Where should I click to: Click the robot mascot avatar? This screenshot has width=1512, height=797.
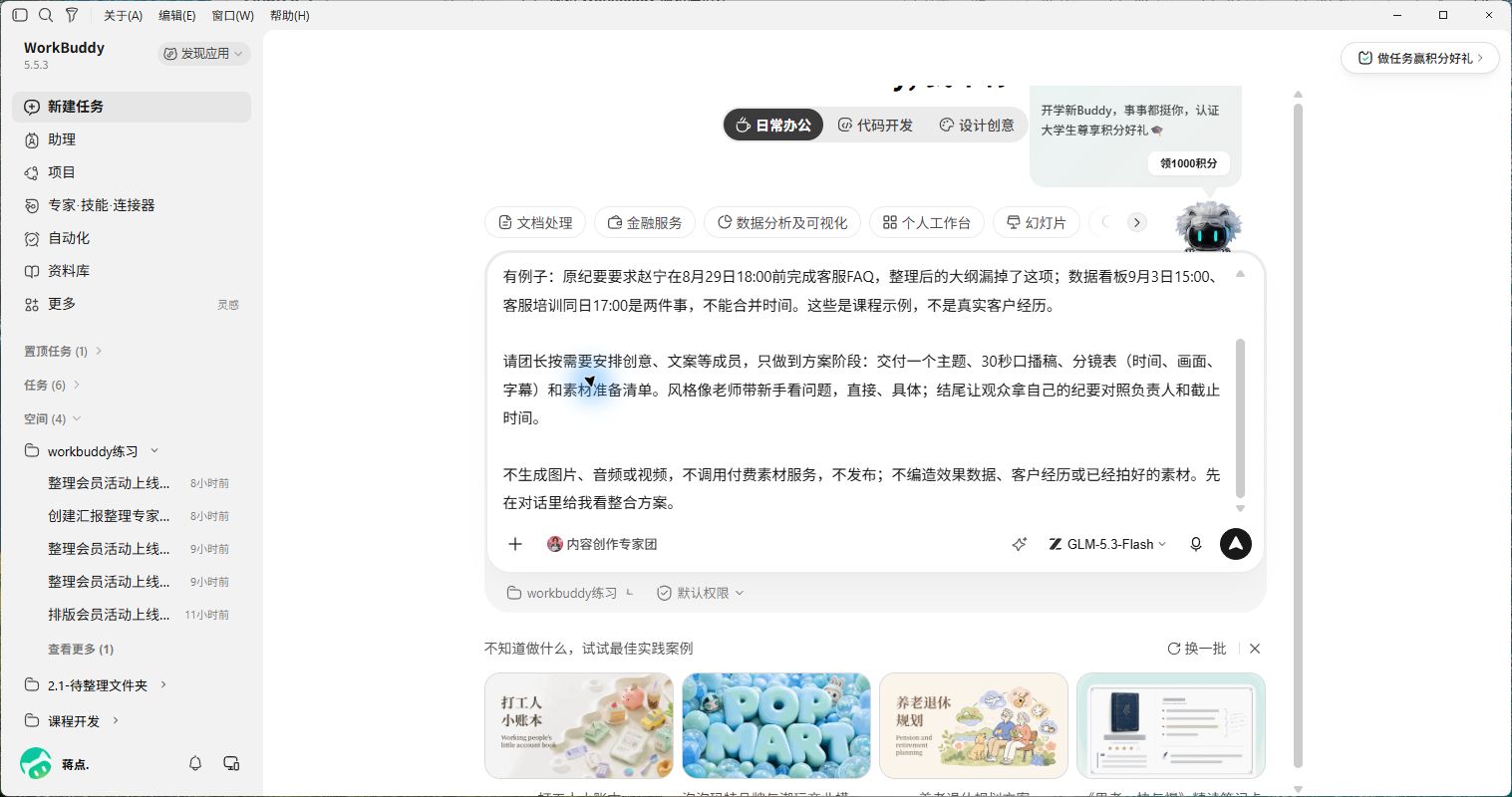(x=1208, y=227)
